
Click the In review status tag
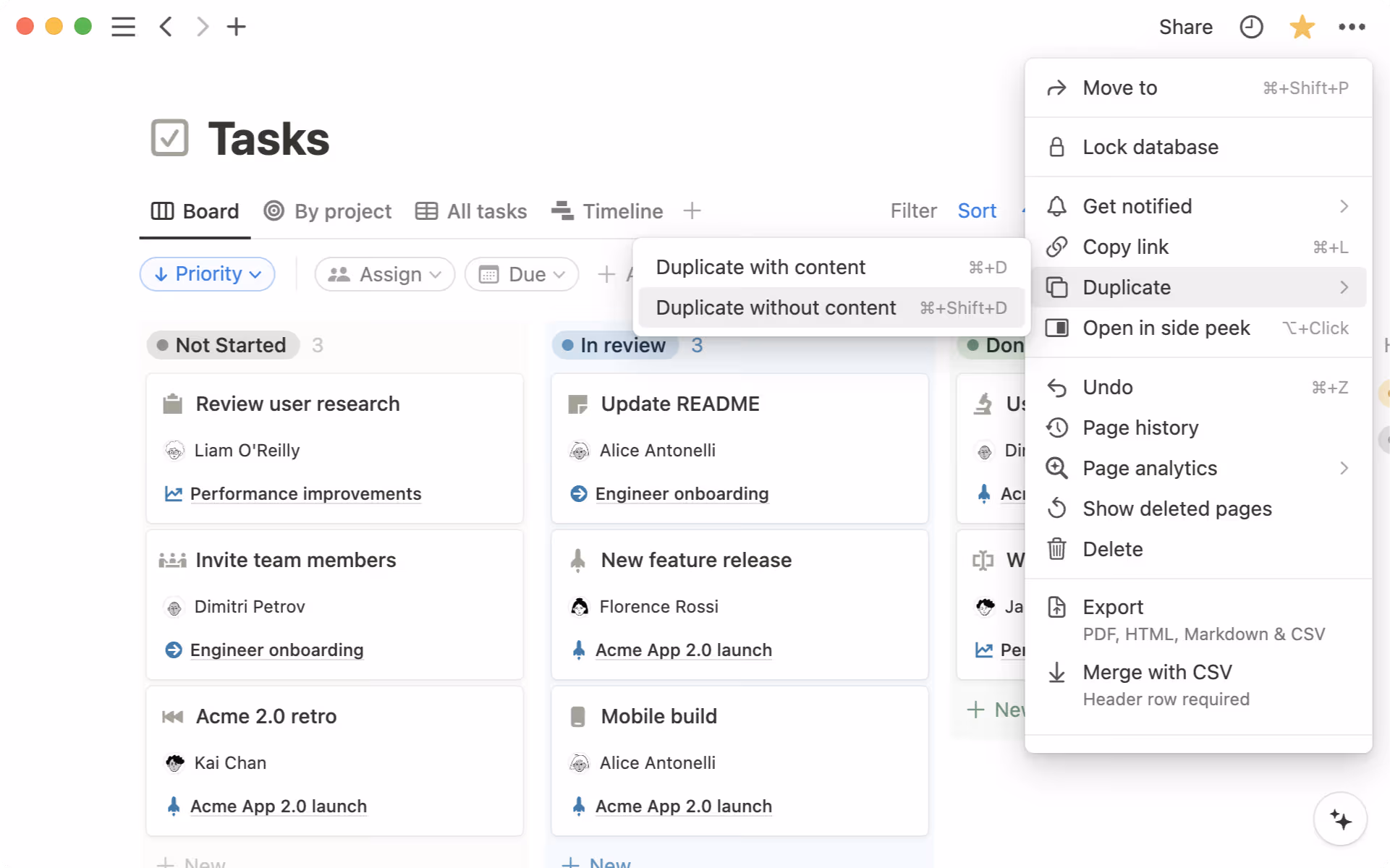pyautogui.click(x=614, y=346)
